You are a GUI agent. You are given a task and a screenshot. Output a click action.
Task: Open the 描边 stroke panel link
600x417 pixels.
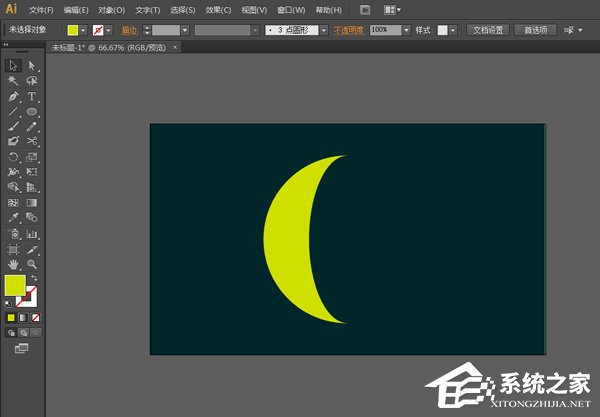click(129, 30)
